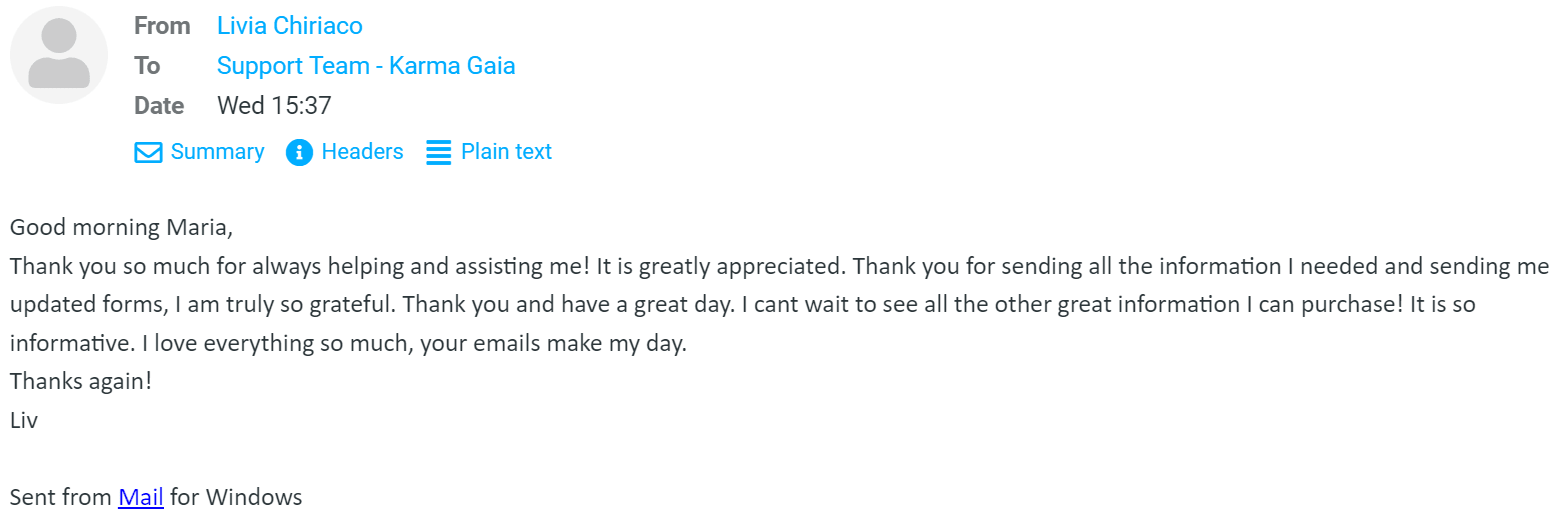The height and width of the screenshot is (526, 1568).
Task: Click recipient Support Team - Karma Gaia
Action: 366,66
